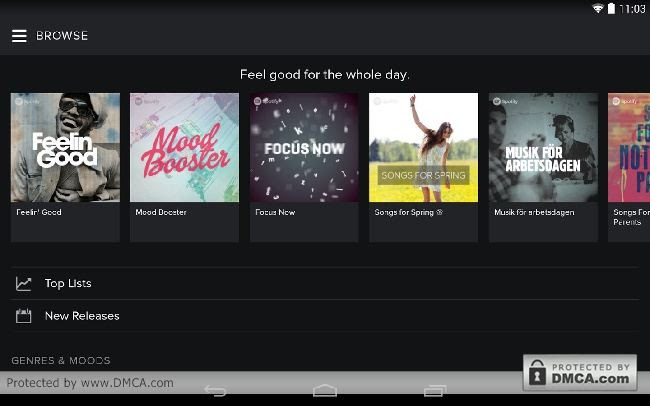650x406 pixels.
Task: Tap the Android recent apps button
Action: 435,391
